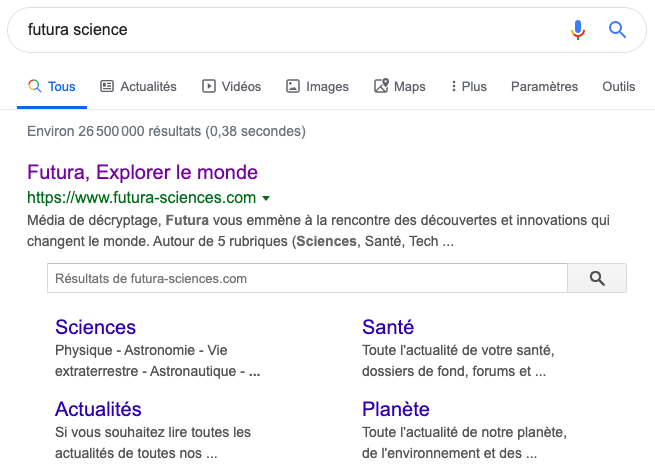Click the Environ 26 500 000 résultats text

click(166, 131)
